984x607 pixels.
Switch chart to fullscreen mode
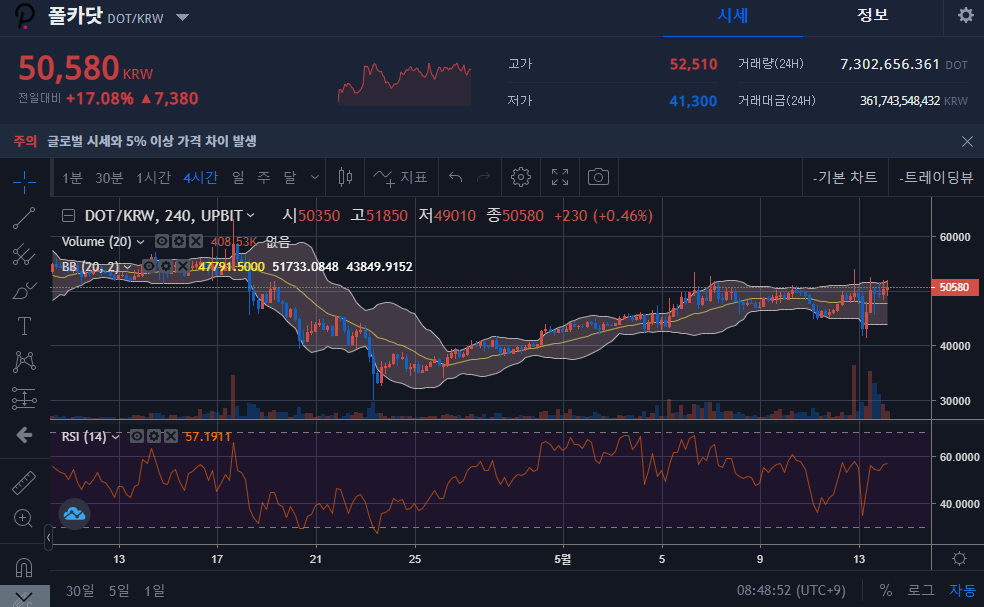[560, 178]
